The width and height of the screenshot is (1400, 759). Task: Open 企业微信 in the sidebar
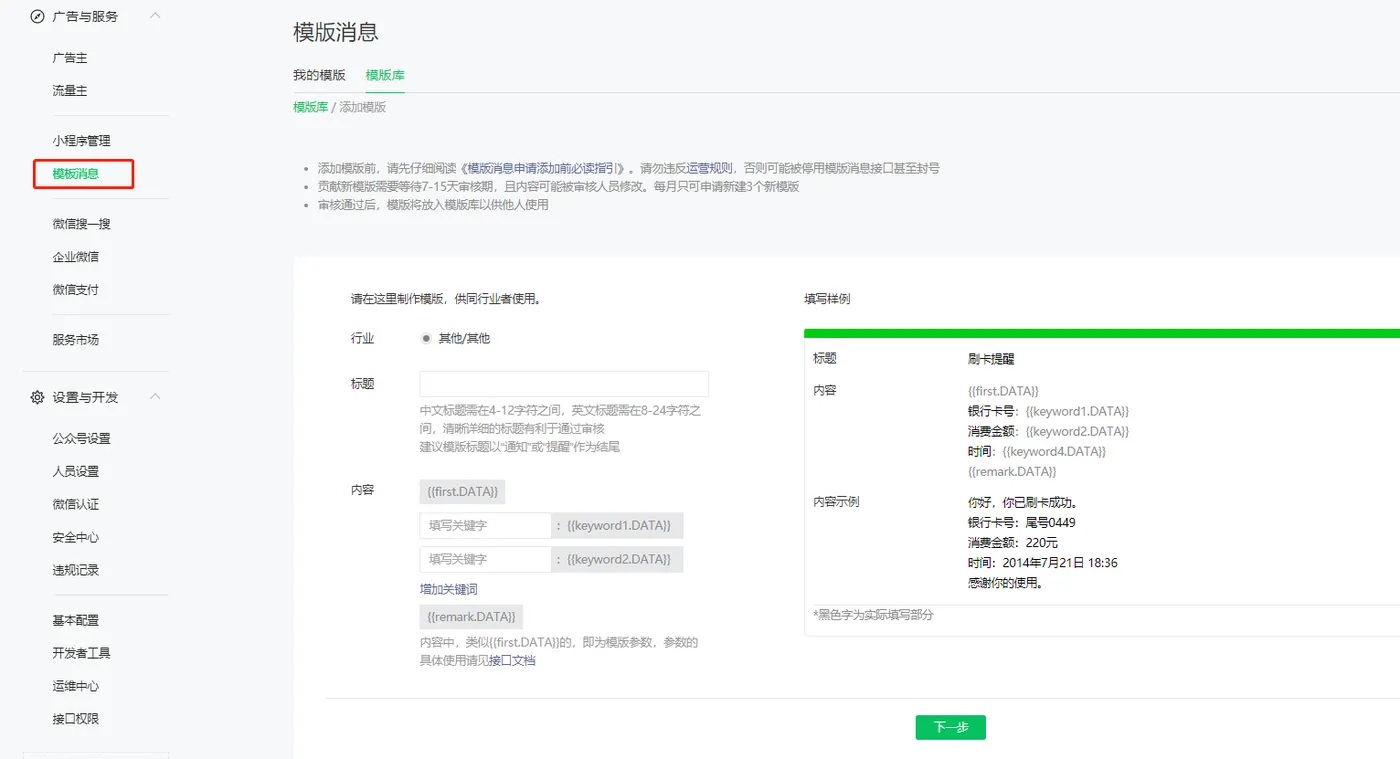pyautogui.click(x=76, y=257)
